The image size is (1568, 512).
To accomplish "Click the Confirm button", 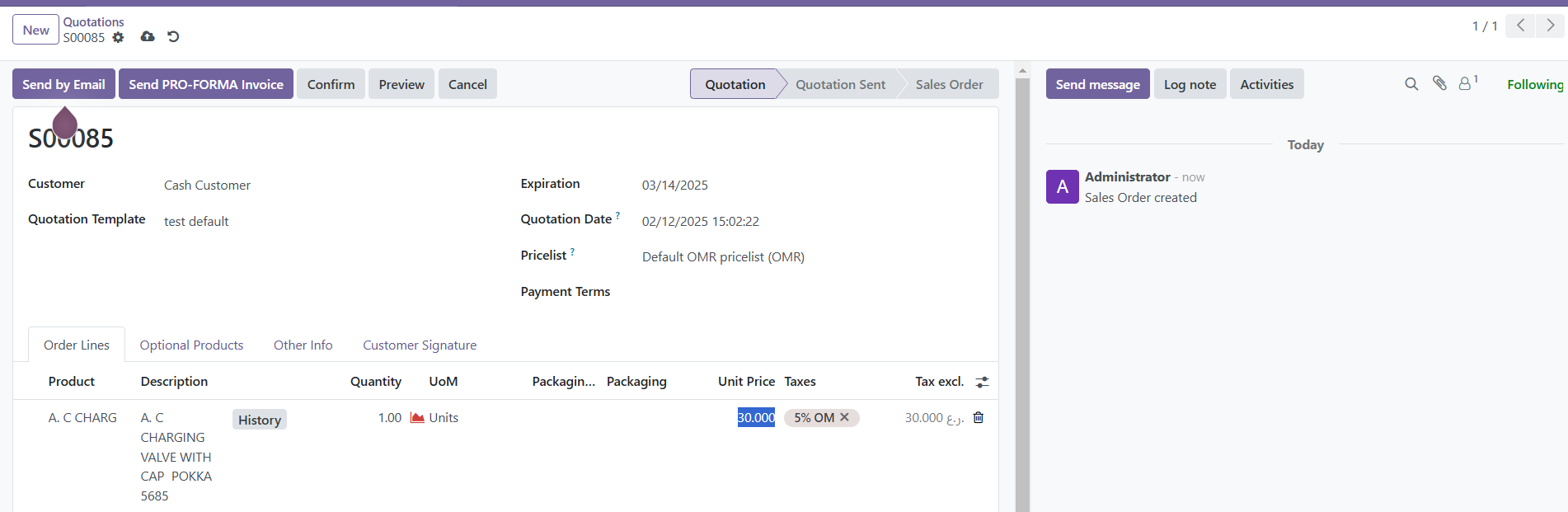I will coord(331,84).
